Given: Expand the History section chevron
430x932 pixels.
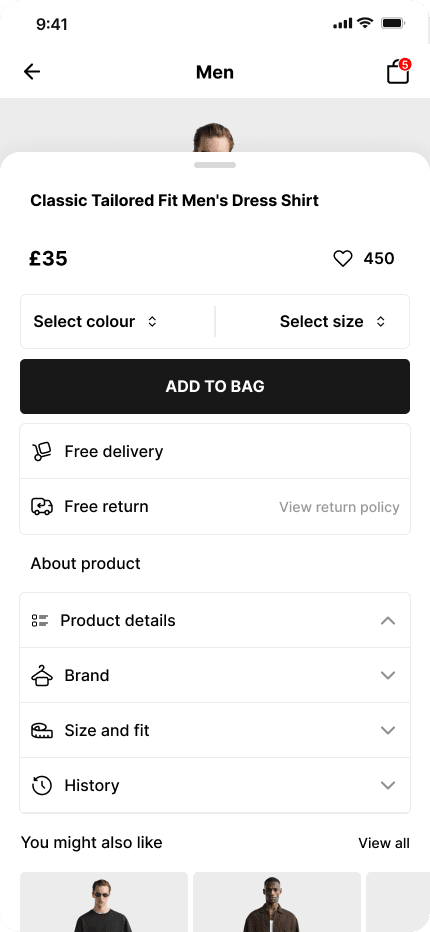Looking at the screenshot, I should pyautogui.click(x=388, y=785).
